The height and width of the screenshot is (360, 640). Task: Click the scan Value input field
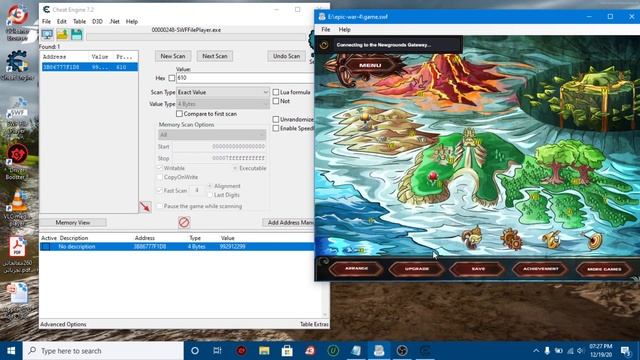245,78
